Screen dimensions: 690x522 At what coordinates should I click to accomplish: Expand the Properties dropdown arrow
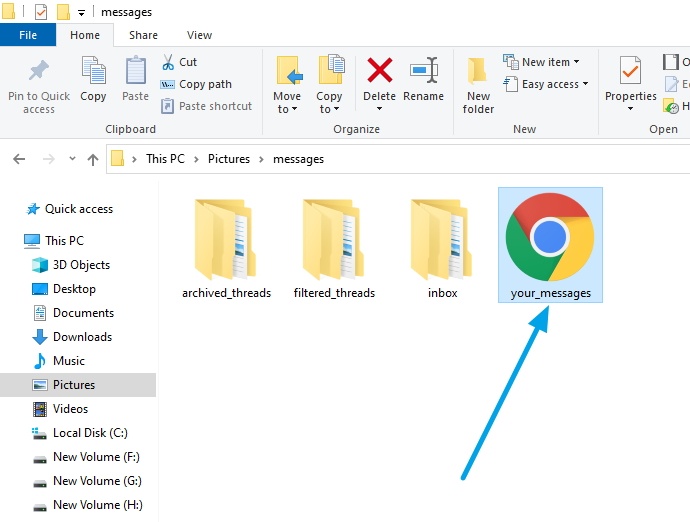coord(630,109)
